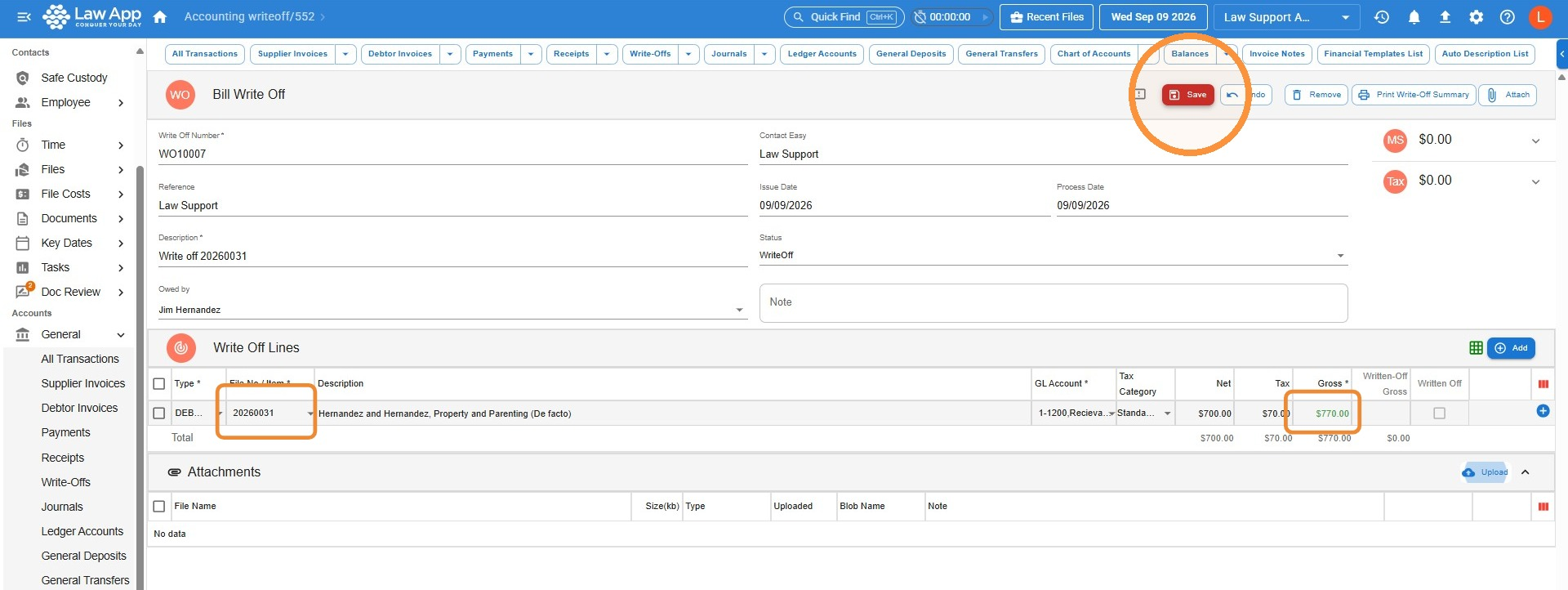The height and width of the screenshot is (590, 1568).
Task: Open the settings gear icon
Action: click(1477, 17)
